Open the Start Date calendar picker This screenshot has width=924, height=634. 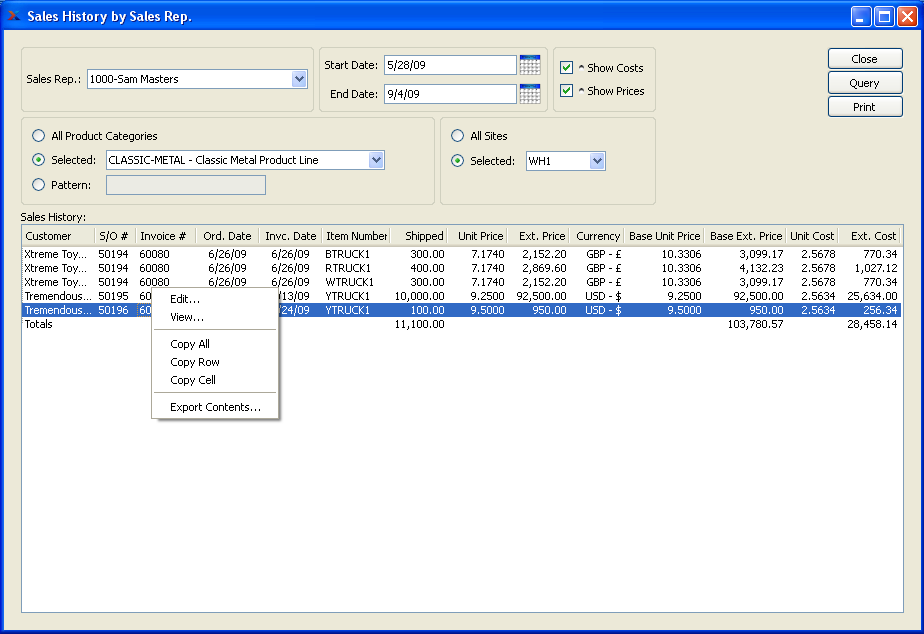[530, 65]
